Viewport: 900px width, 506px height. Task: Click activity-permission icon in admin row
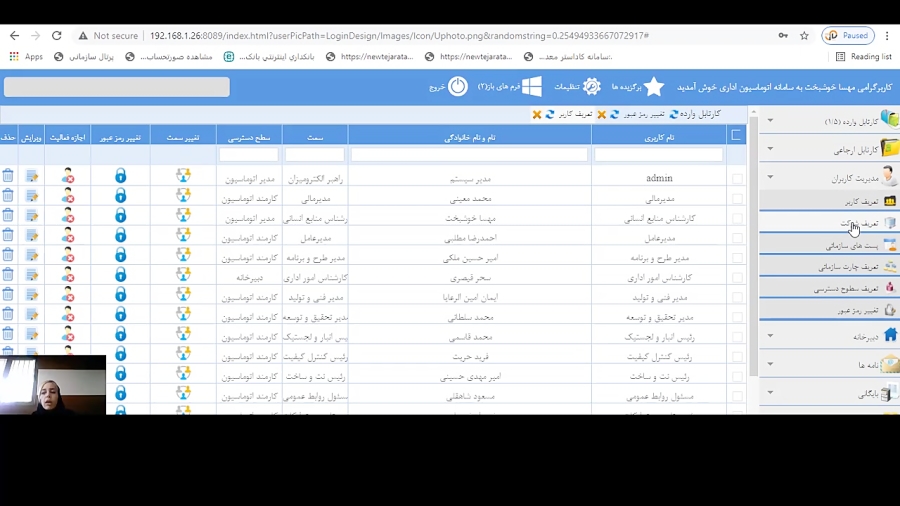(68, 177)
